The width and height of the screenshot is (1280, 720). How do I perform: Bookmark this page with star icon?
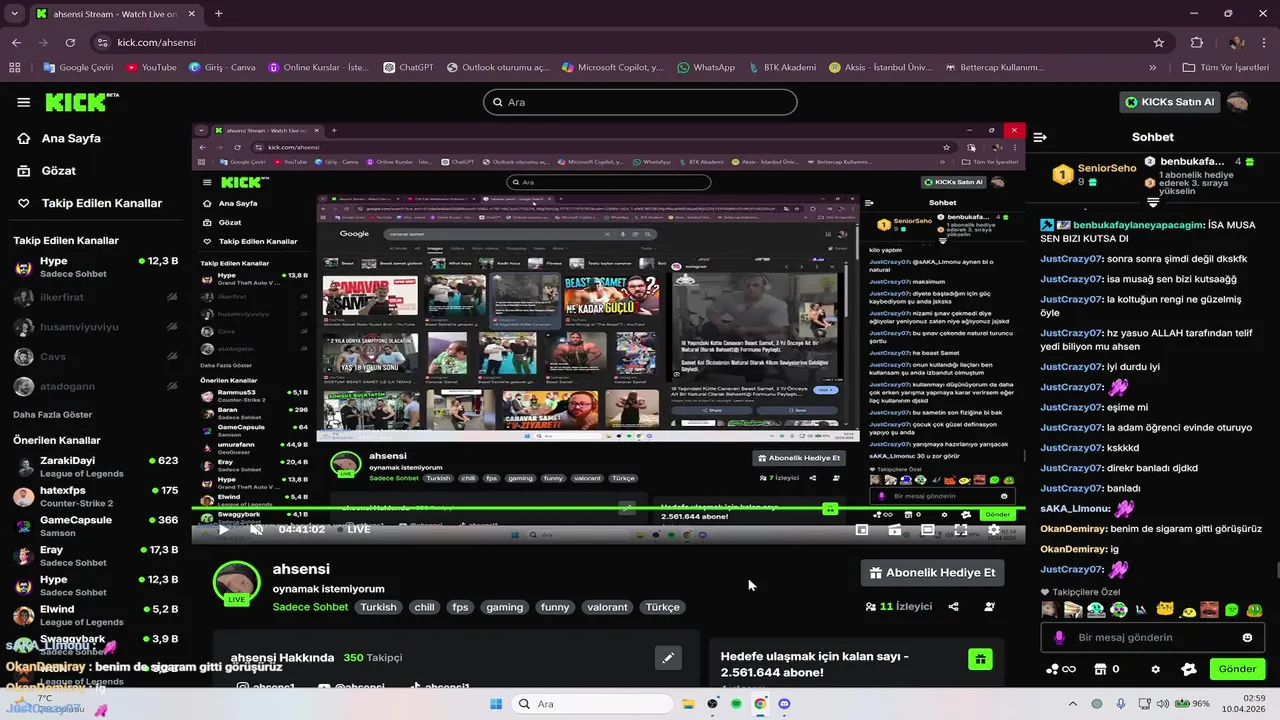1159,42
